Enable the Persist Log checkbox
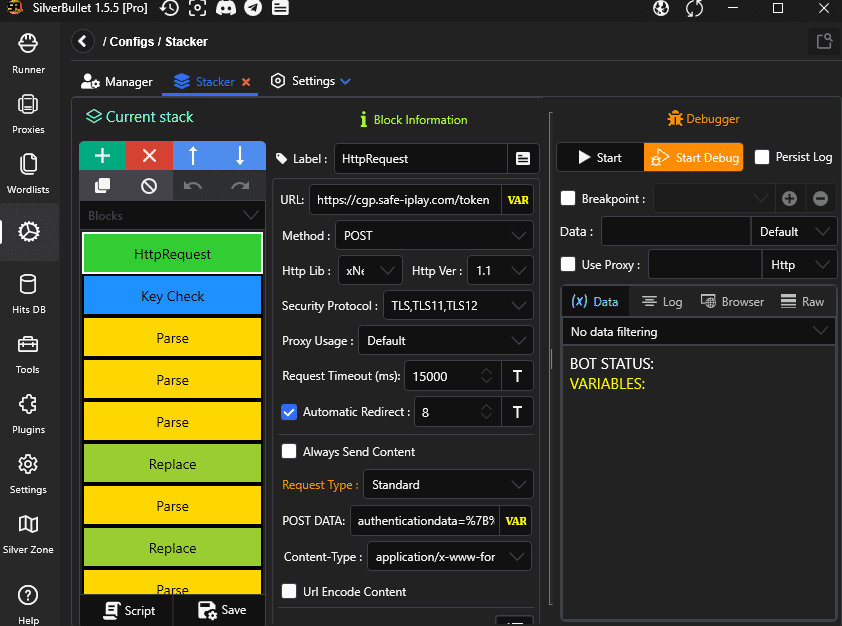 [x=762, y=157]
